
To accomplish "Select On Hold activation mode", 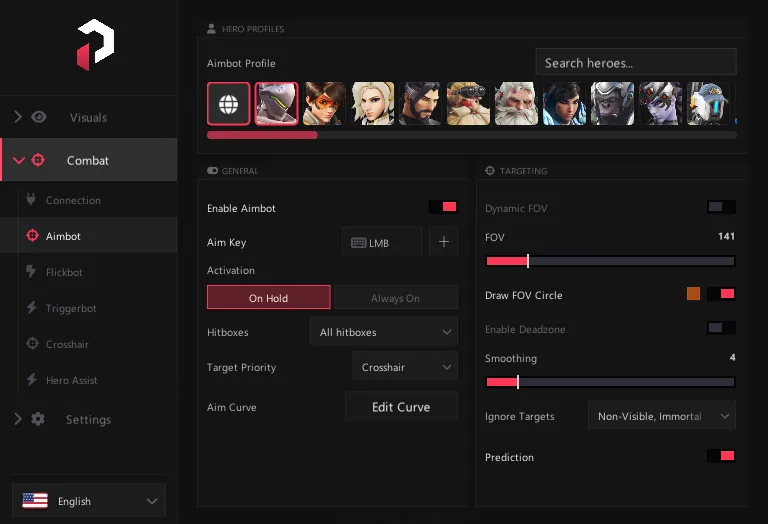I will click(268, 297).
